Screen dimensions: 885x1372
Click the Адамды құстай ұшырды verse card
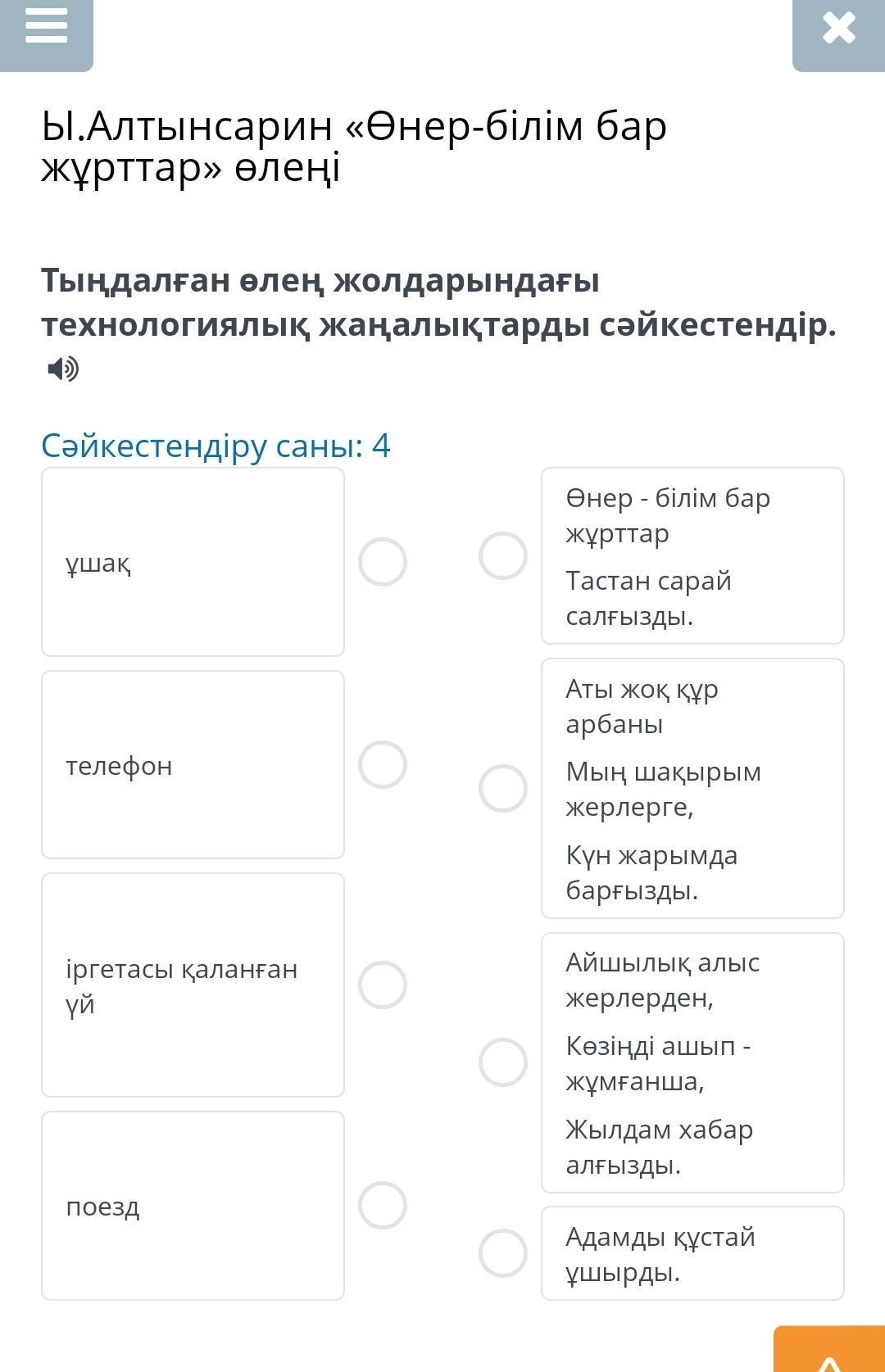coord(692,1253)
